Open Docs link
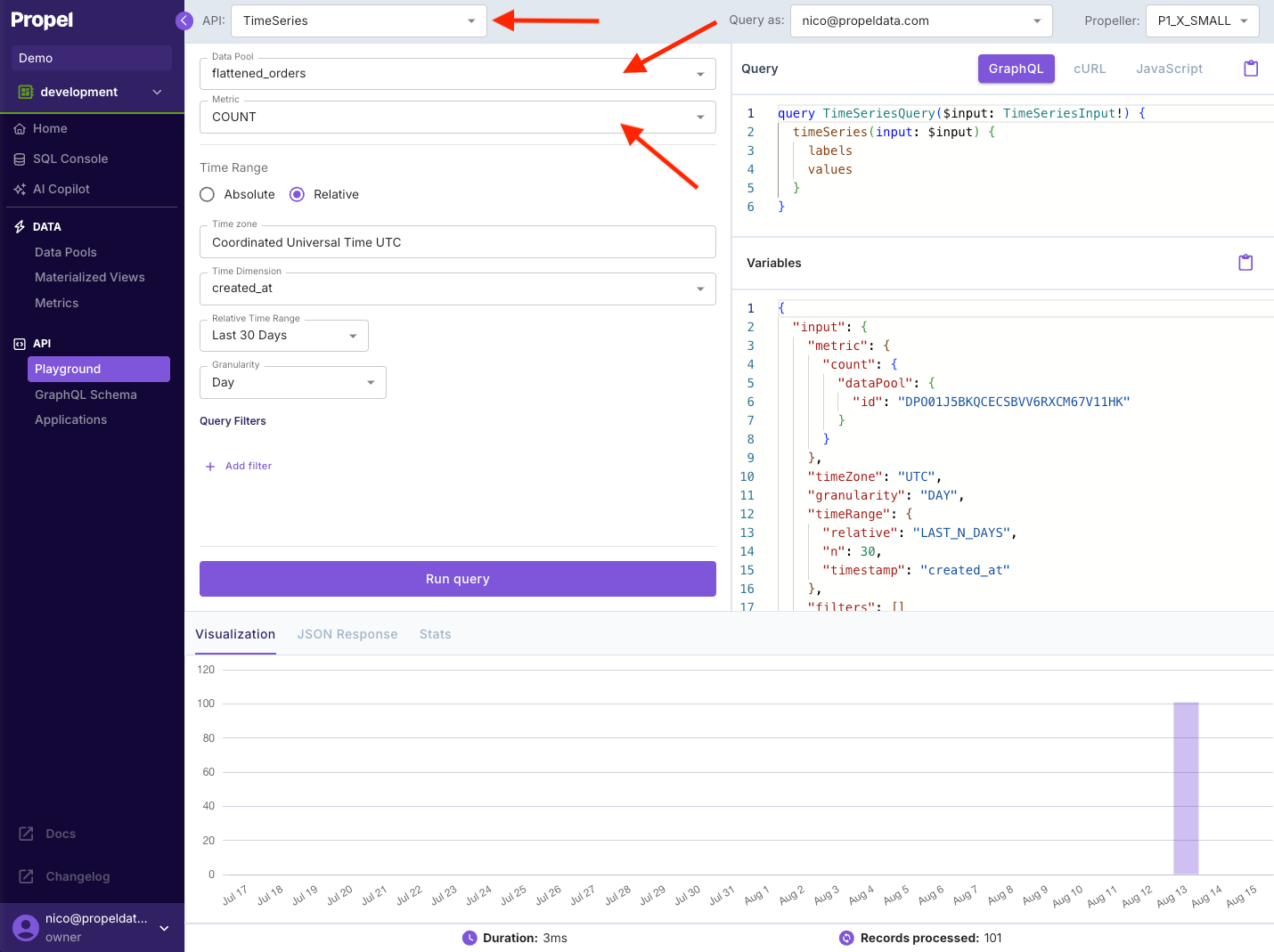The width and height of the screenshot is (1274, 952). [x=61, y=834]
